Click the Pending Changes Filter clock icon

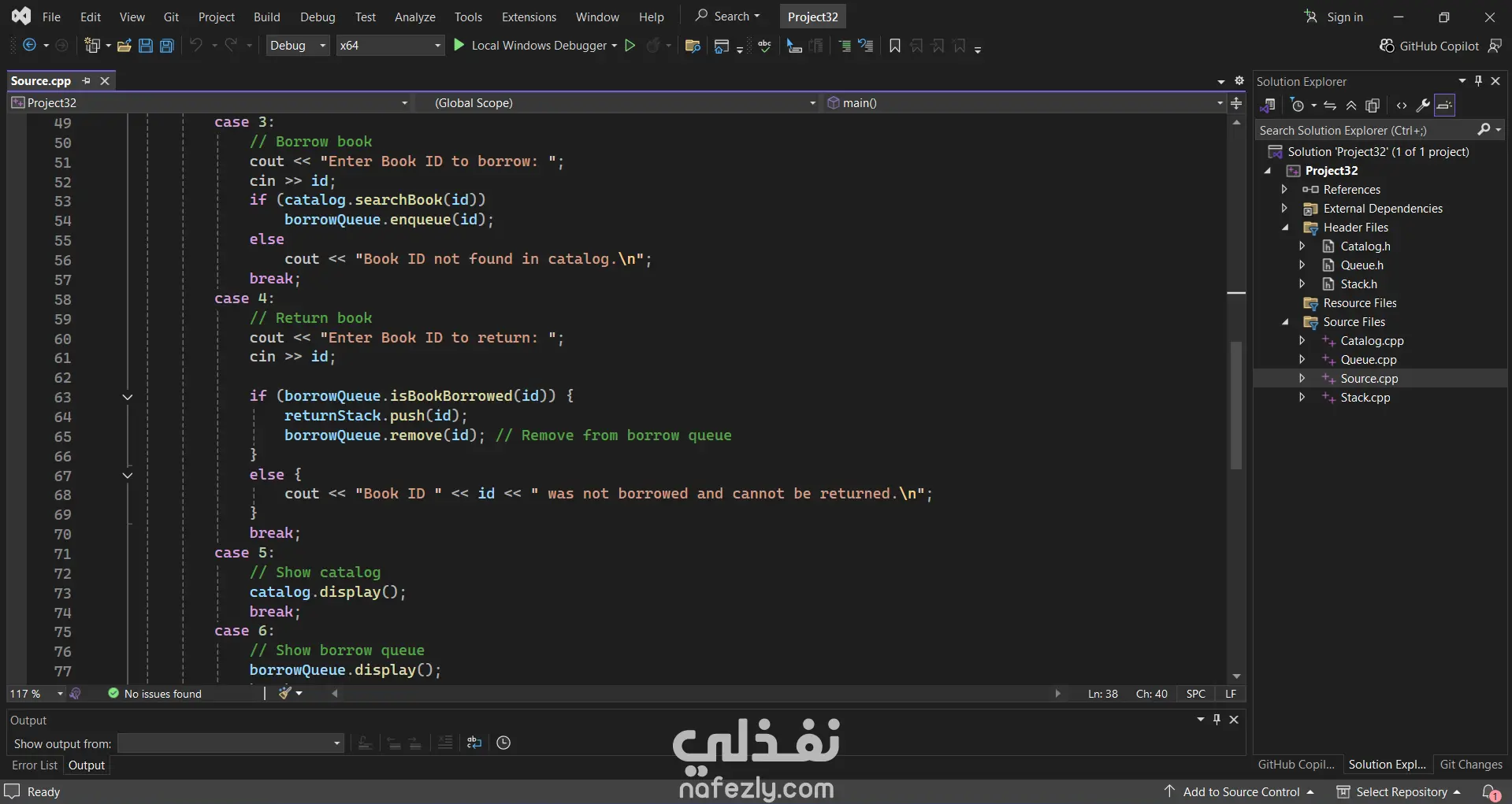1298,106
